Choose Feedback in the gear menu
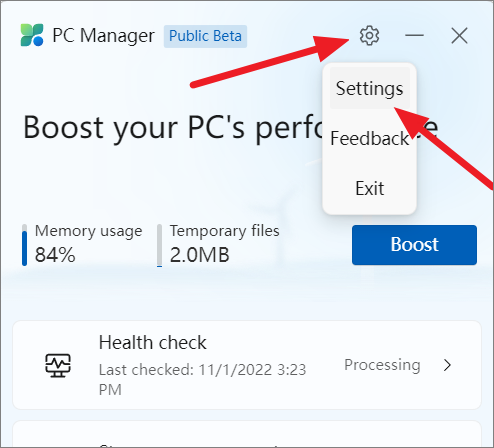 pos(369,138)
